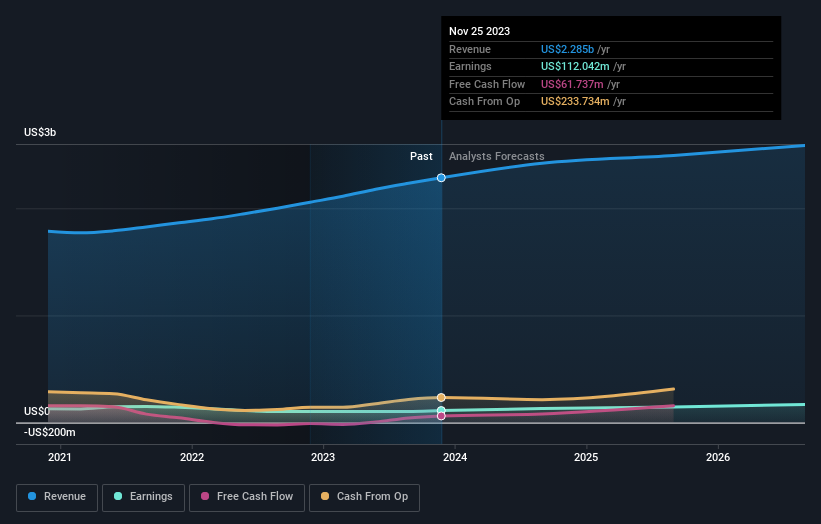Screen dimensions: 821x524
Task: Click the Free Cash Flow row label in tooltip
Action: 487,84
